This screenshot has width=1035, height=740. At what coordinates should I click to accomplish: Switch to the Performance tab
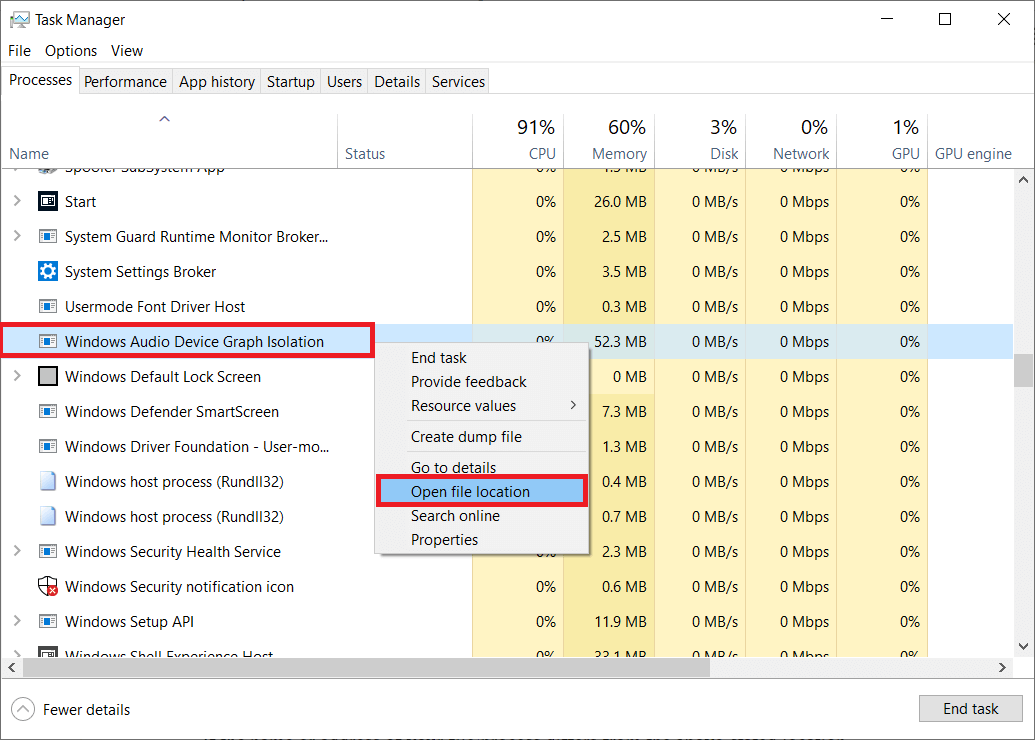click(x=125, y=81)
